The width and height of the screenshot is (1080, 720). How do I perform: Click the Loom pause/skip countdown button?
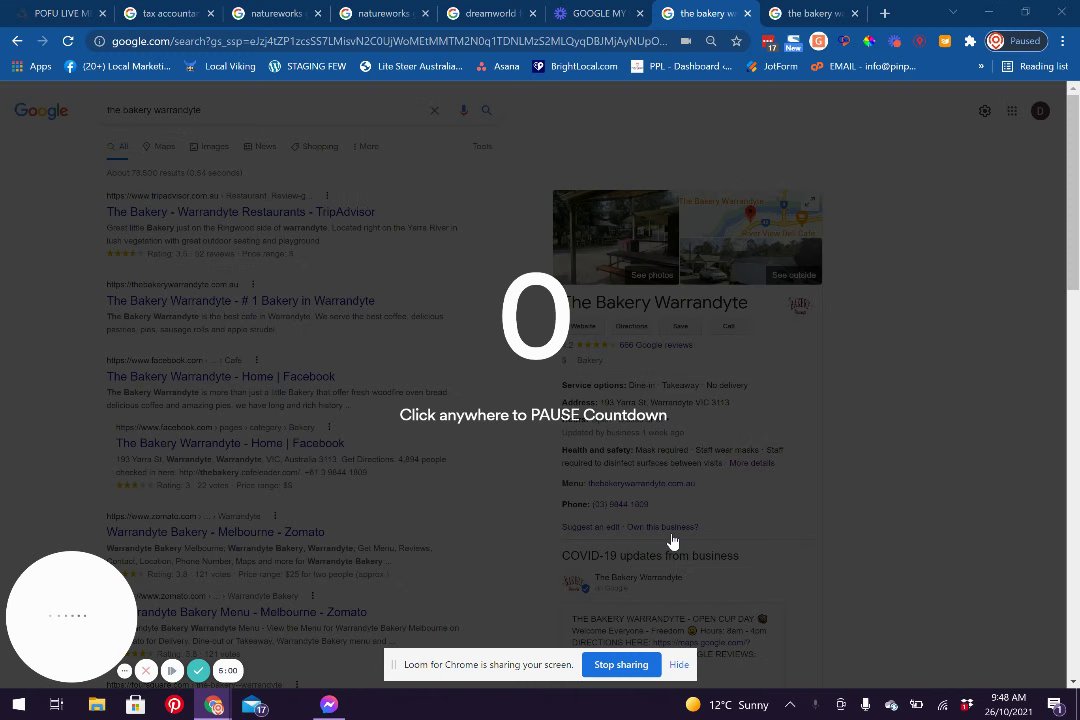pos(172,670)
